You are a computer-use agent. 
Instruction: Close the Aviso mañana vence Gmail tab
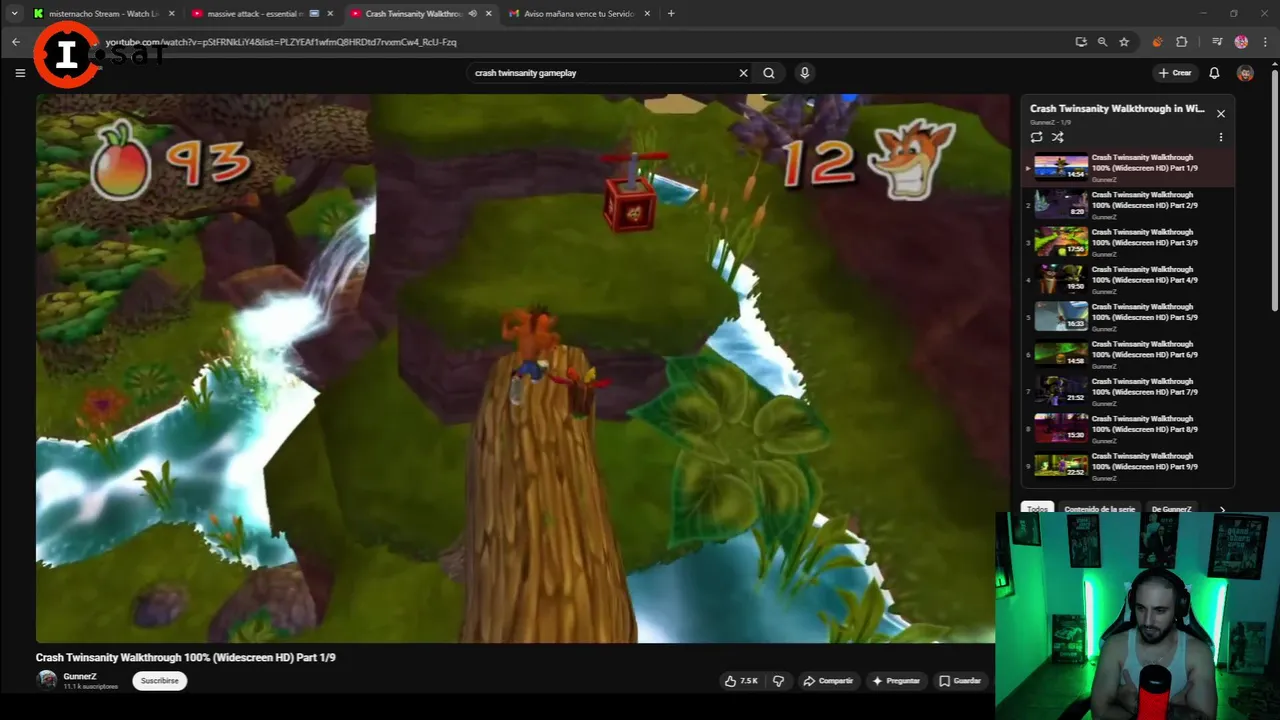click(648, 14)
